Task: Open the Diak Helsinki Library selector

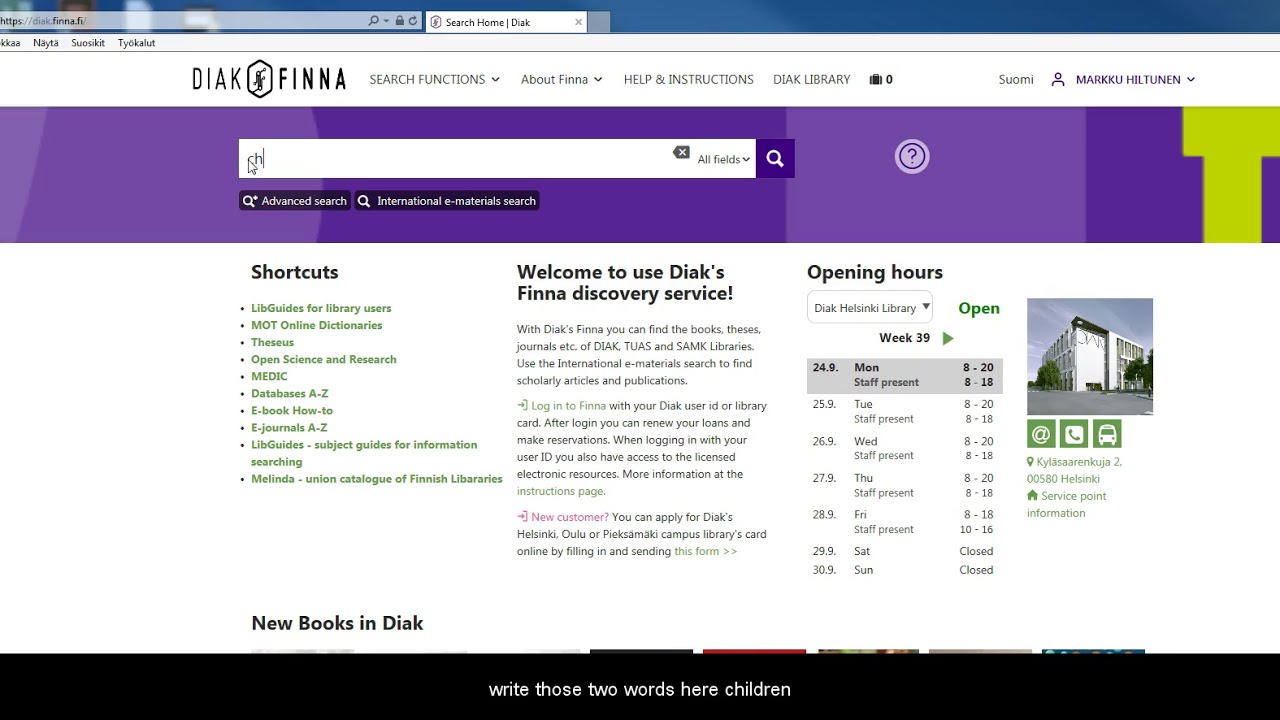Action: (x=870, y=308)
